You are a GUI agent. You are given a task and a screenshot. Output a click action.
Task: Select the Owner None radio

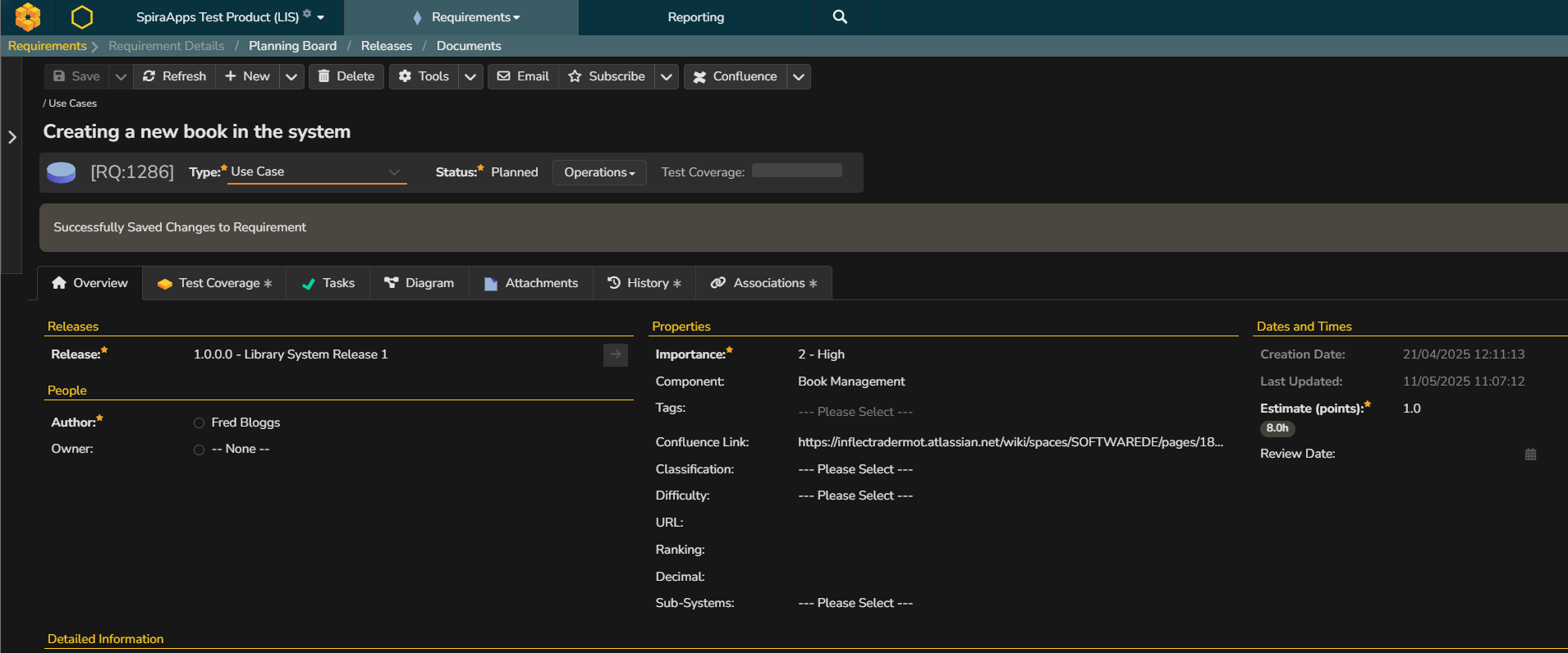(199, 450)
